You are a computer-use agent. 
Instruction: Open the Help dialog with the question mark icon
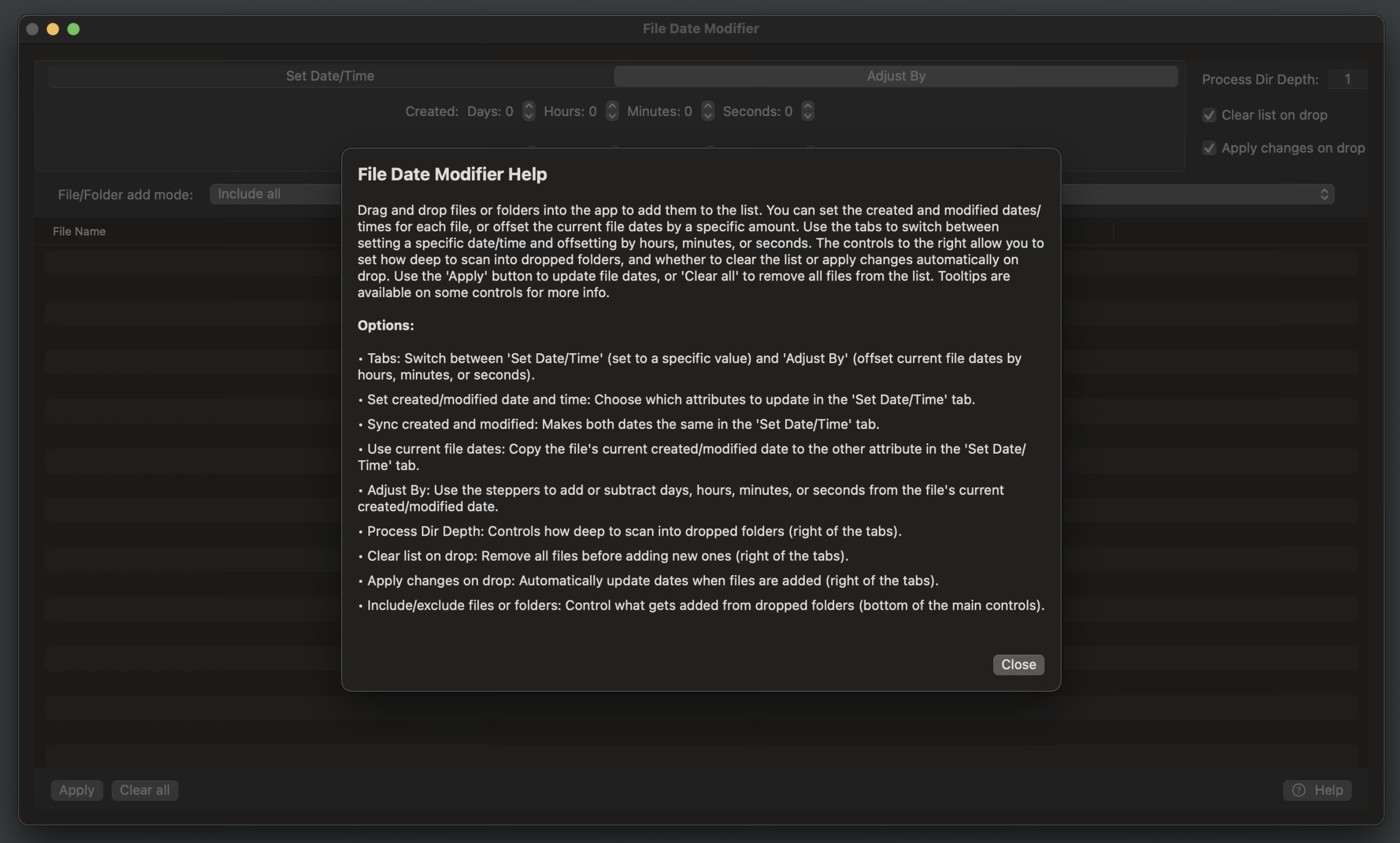(x=1317, y=790)
